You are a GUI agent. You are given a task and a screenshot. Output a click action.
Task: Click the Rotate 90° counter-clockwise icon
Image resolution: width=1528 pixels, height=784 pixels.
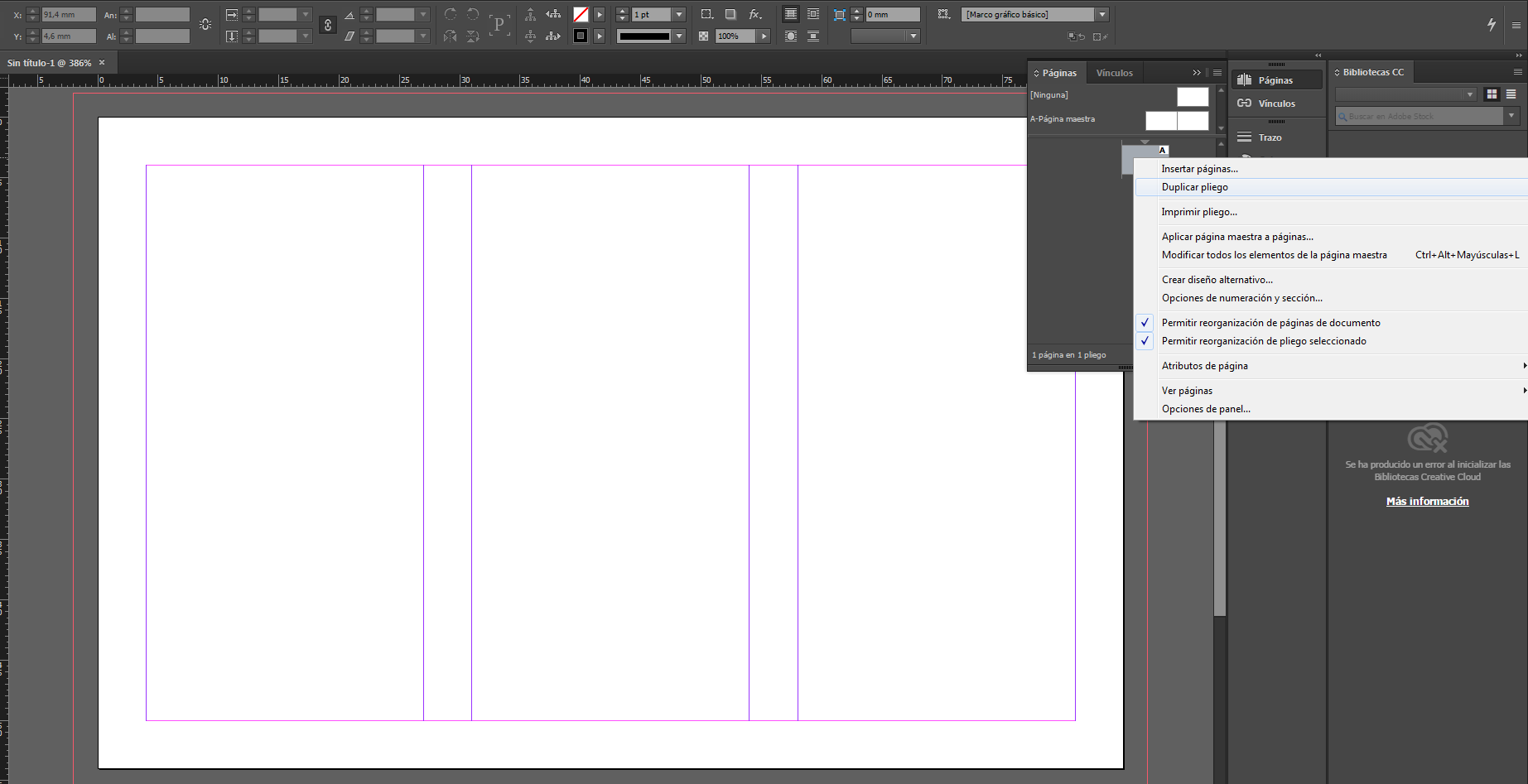(473, 14)
